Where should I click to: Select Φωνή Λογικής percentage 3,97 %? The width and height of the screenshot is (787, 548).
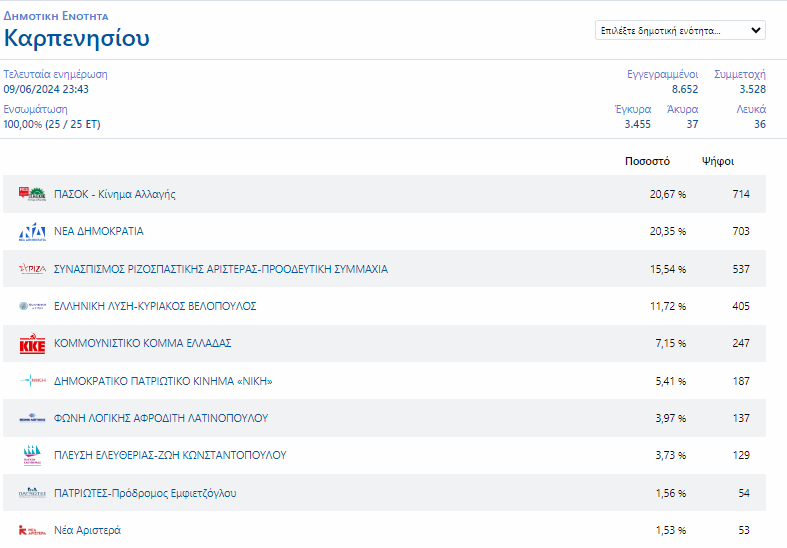coord(671,419)
